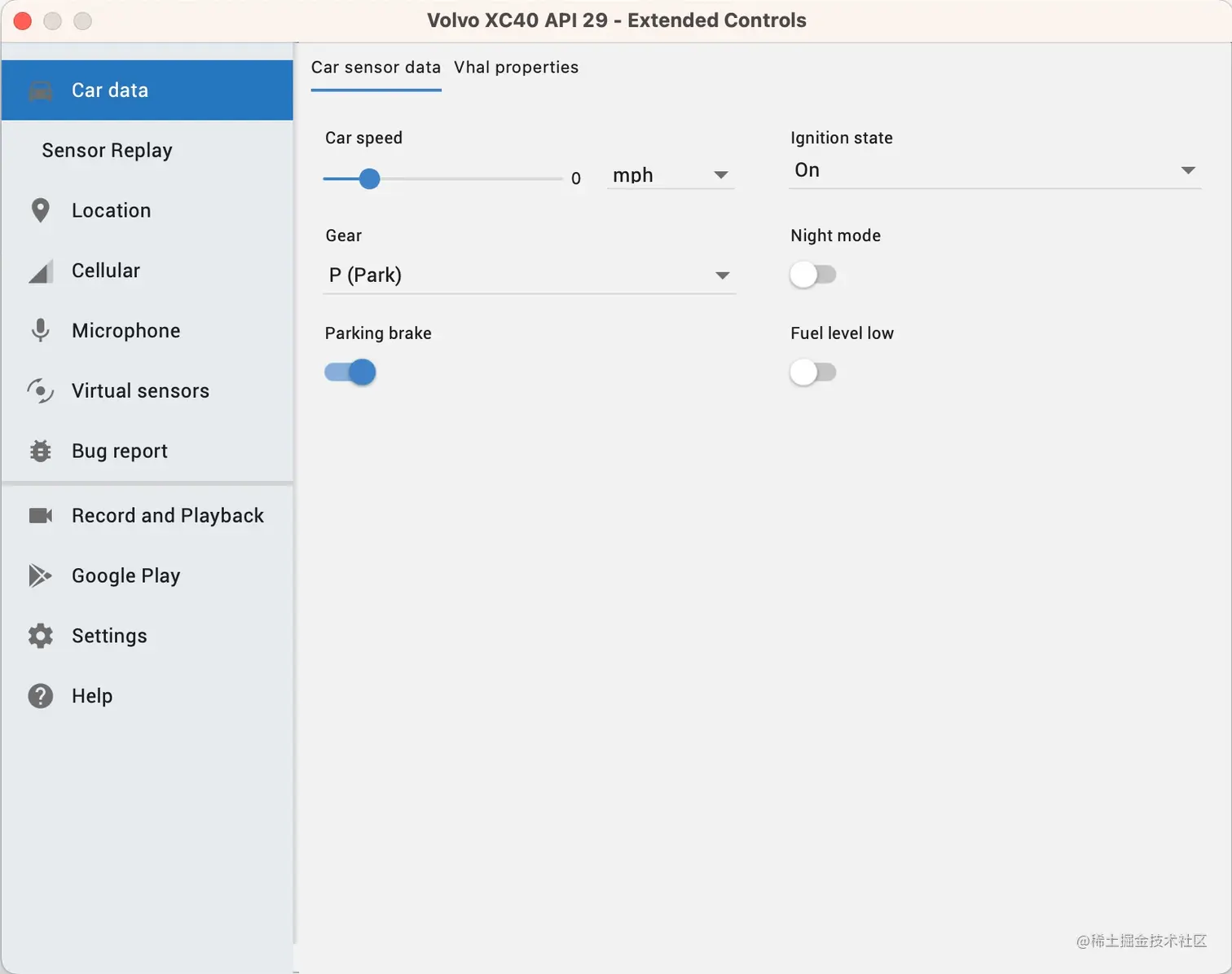Click the car icon beside Car data
Screen dimensions: 1232x974
pyautogui.click(x=41, y=90)
